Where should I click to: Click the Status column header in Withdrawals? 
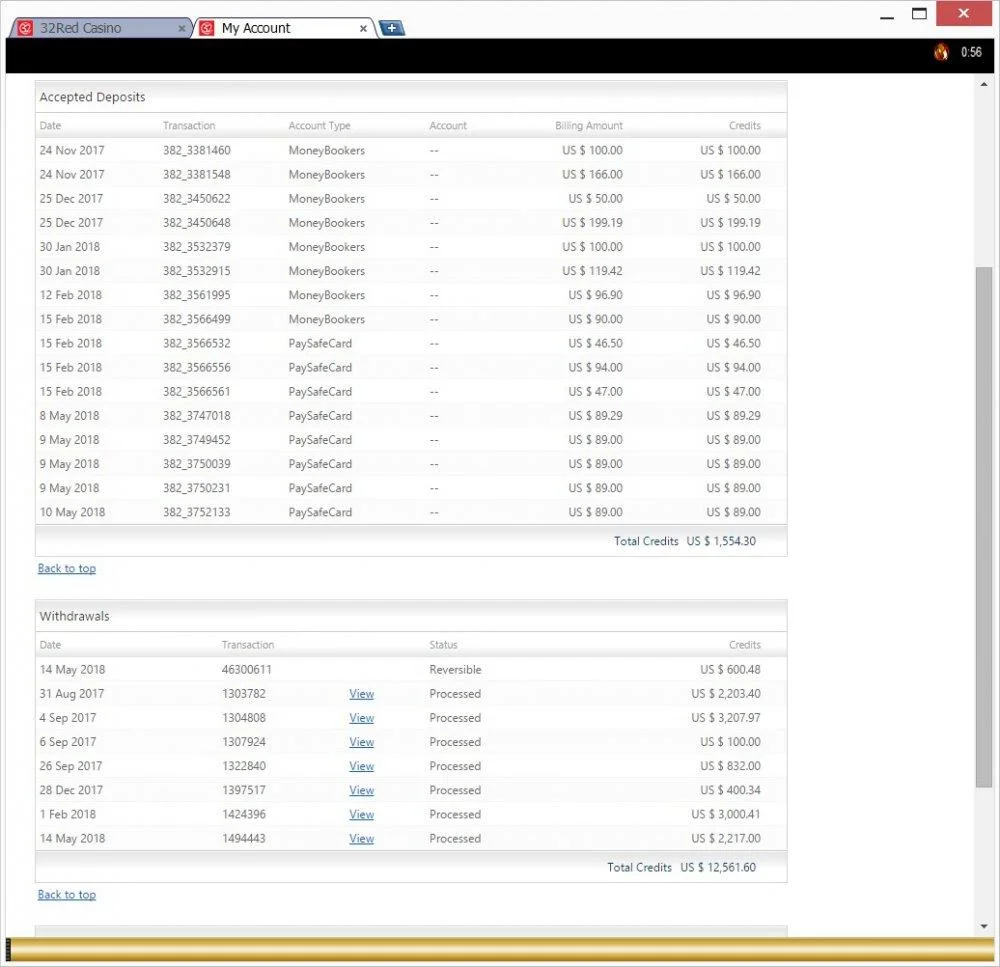coord(443,645)
